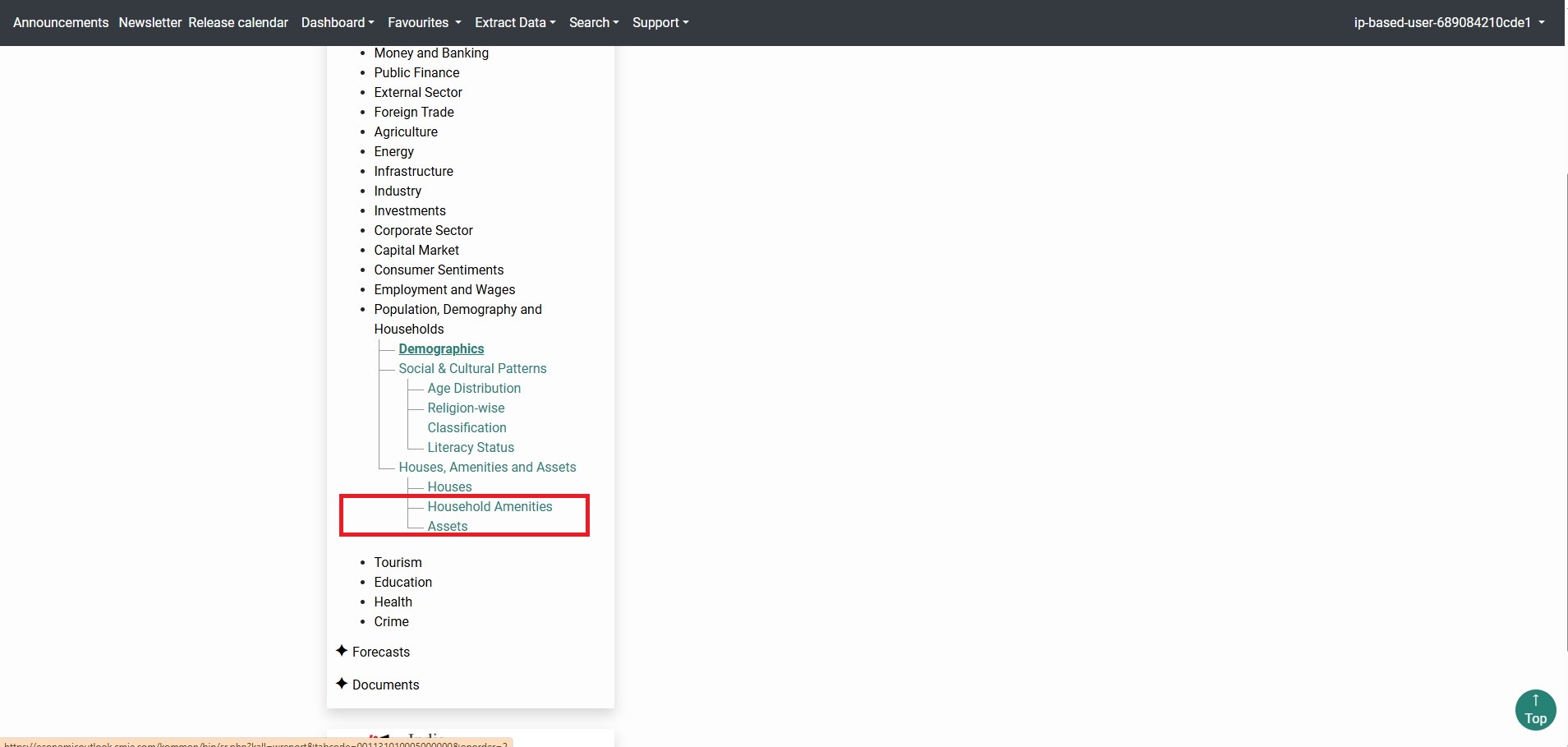Expand the Documents section
The width and height of the screenshot is (1568, 747).
click(385, 685)
